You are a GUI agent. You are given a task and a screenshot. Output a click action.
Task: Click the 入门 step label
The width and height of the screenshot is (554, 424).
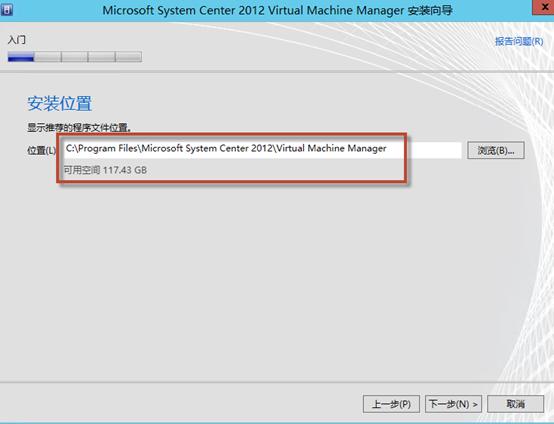[x=17, y=40]
